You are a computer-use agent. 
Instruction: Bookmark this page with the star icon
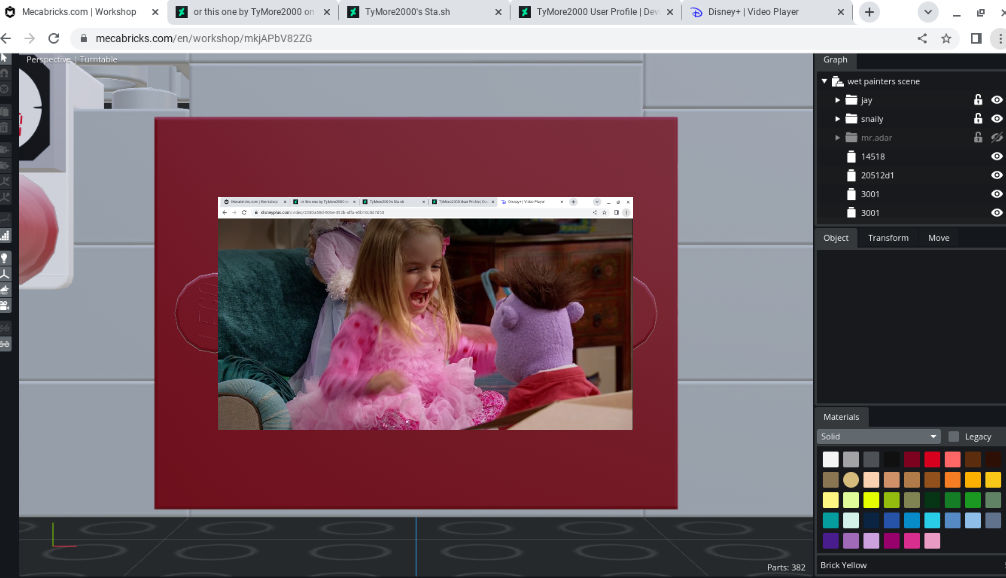pyautogui.click(x=946, y=38)
